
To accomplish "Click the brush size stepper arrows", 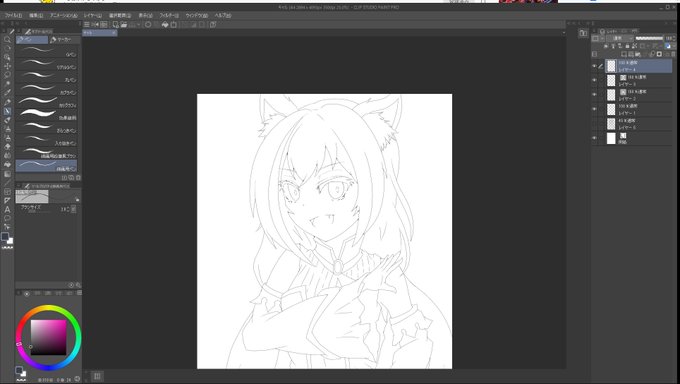I will [x=69, y=210].
